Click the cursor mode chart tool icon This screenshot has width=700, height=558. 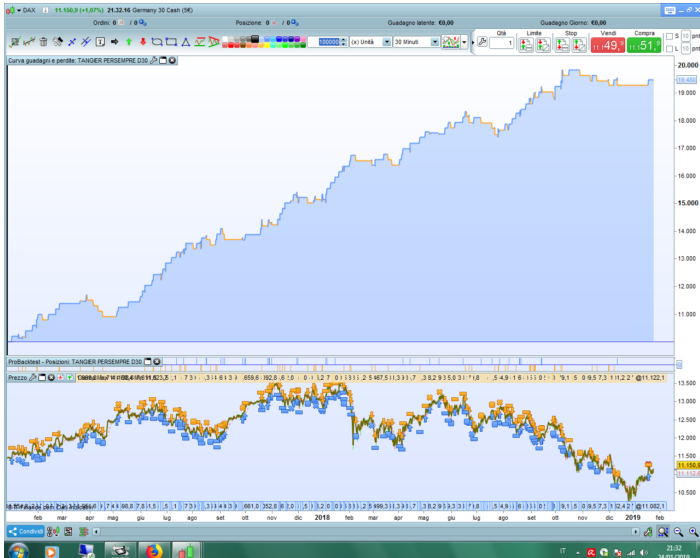(x=15, y=42)
